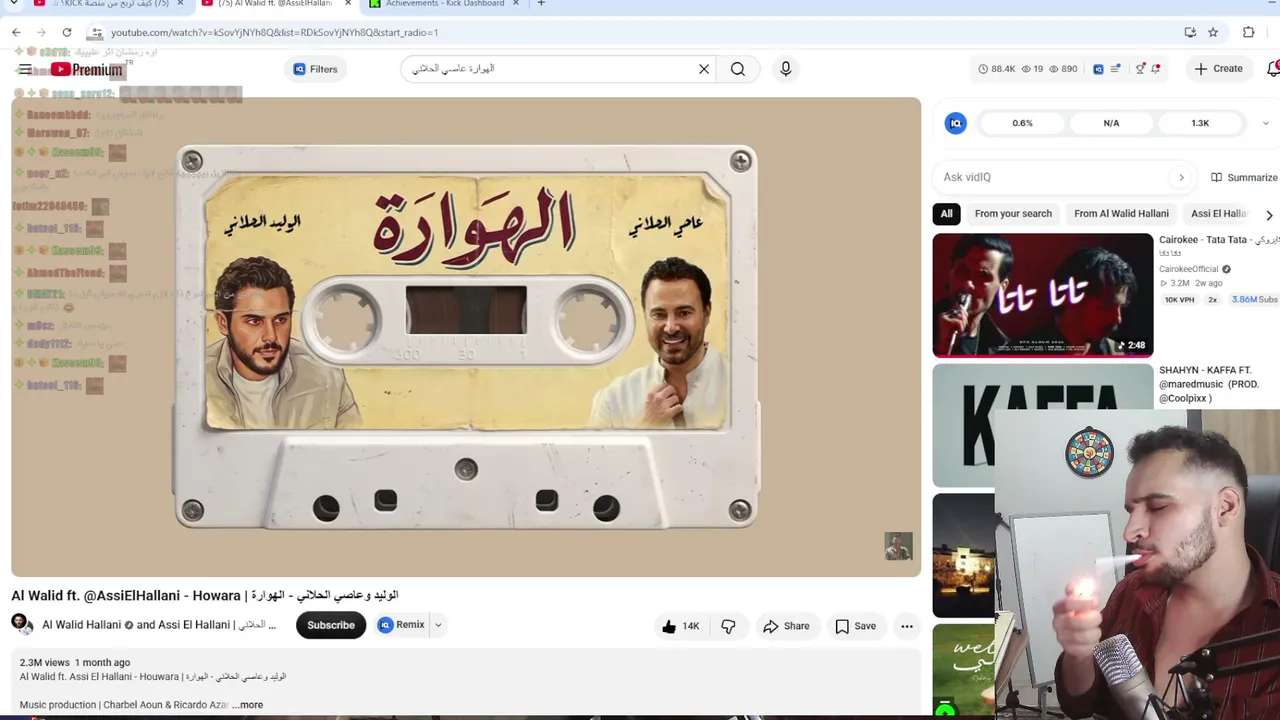Open the Cairokee Tata Tata video thumbnail
Viewport: 1280px width, 720px height.
pyautogui.click(x=1042, y=295)
